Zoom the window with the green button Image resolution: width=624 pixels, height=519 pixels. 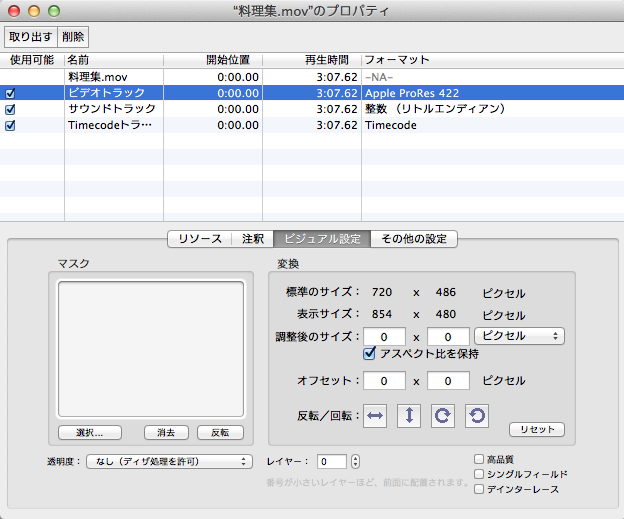54,11
